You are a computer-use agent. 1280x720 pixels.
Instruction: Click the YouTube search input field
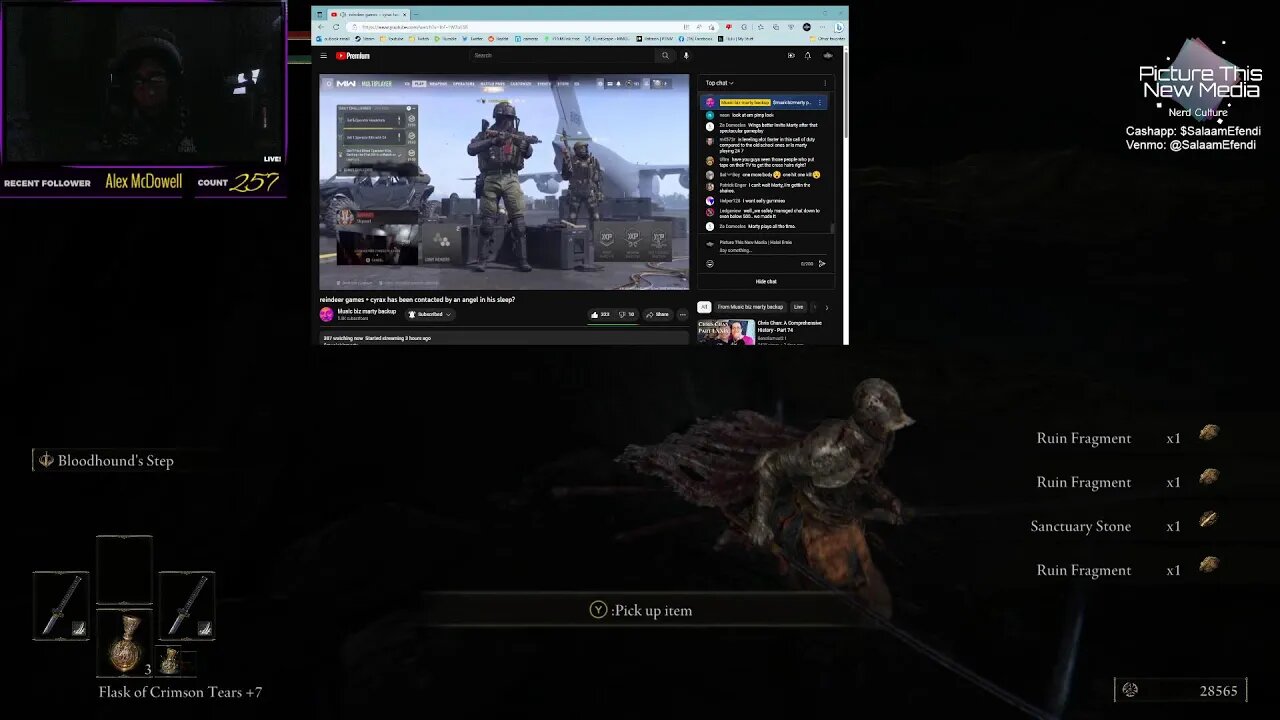(x=563, y=56)
